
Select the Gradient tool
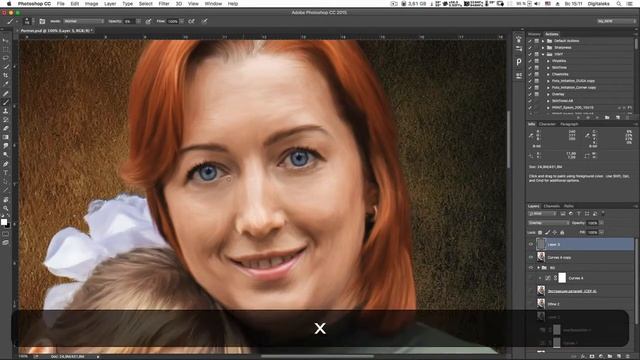tap(5, 137)
